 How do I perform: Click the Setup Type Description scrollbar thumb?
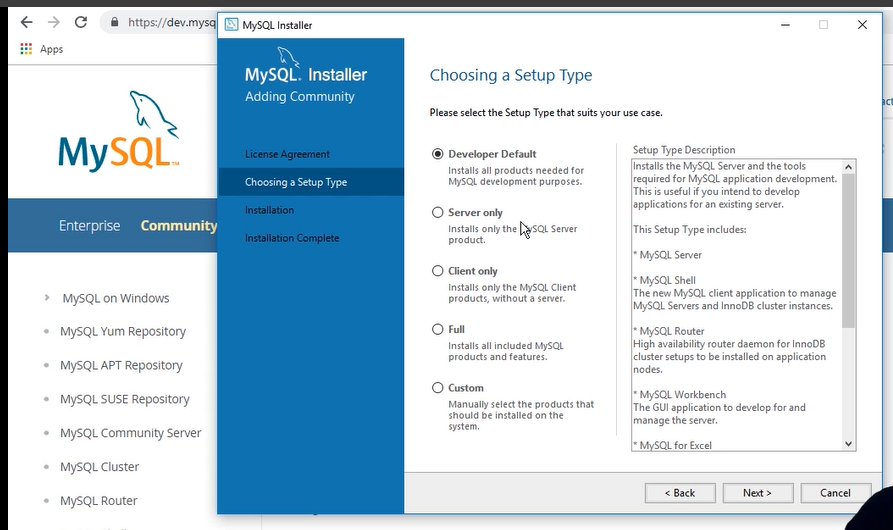849,250
